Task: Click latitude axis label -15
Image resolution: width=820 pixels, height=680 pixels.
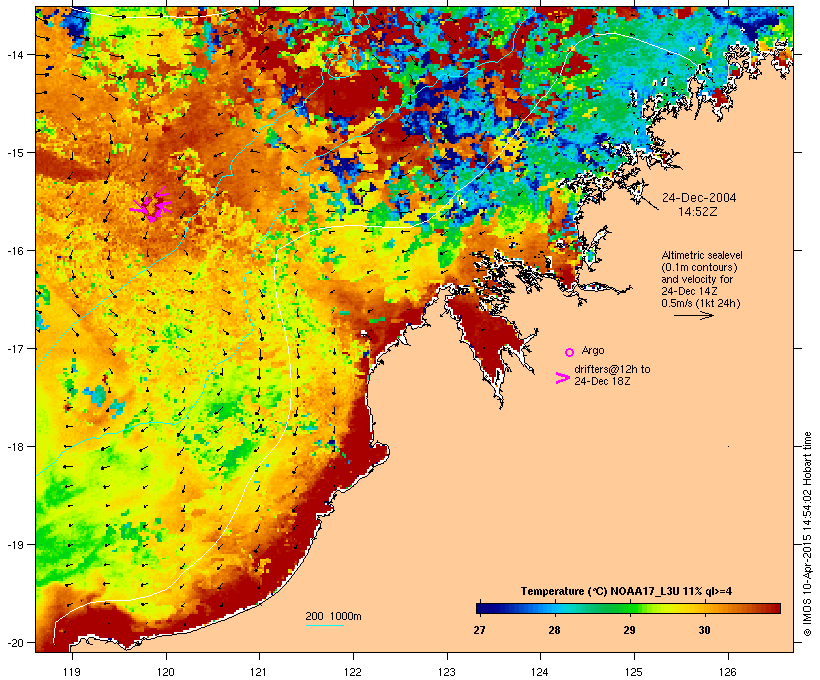Action: (x=14, y=153)
